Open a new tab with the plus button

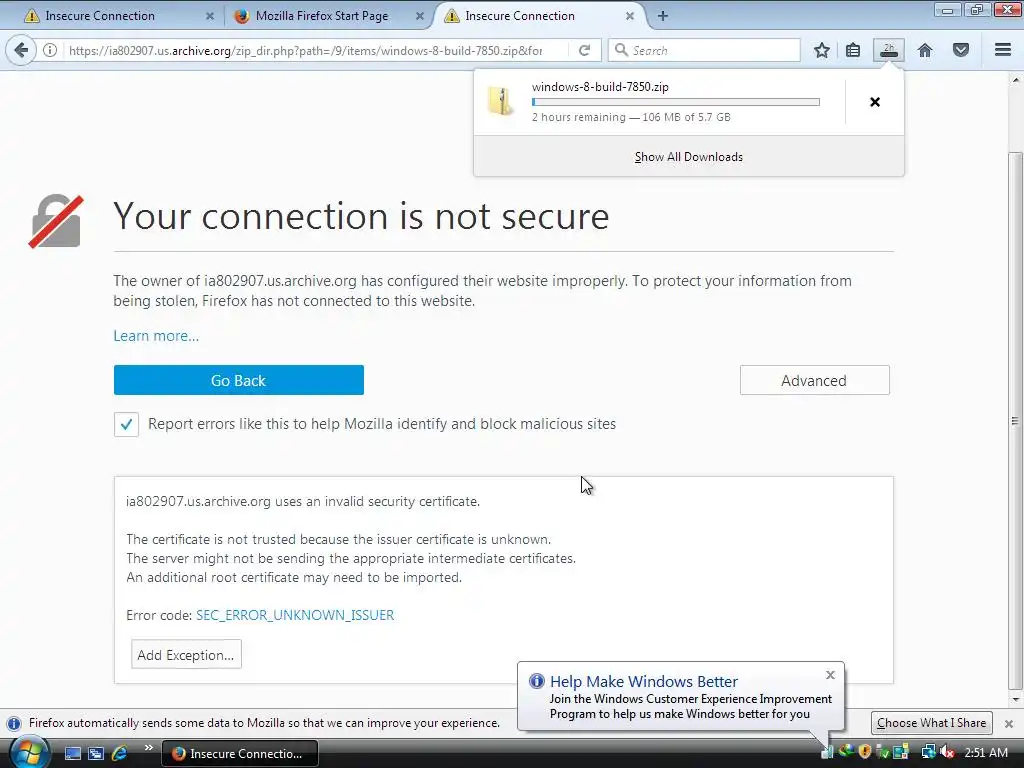pos(663,16)
